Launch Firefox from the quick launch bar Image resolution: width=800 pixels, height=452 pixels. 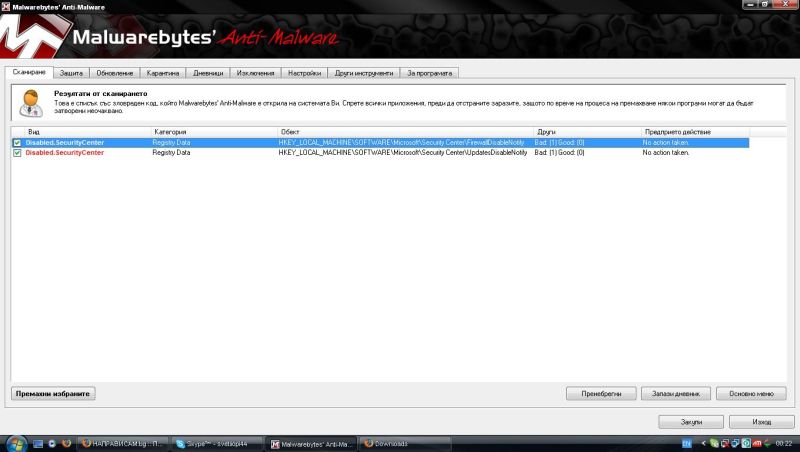tap(66, 443)
